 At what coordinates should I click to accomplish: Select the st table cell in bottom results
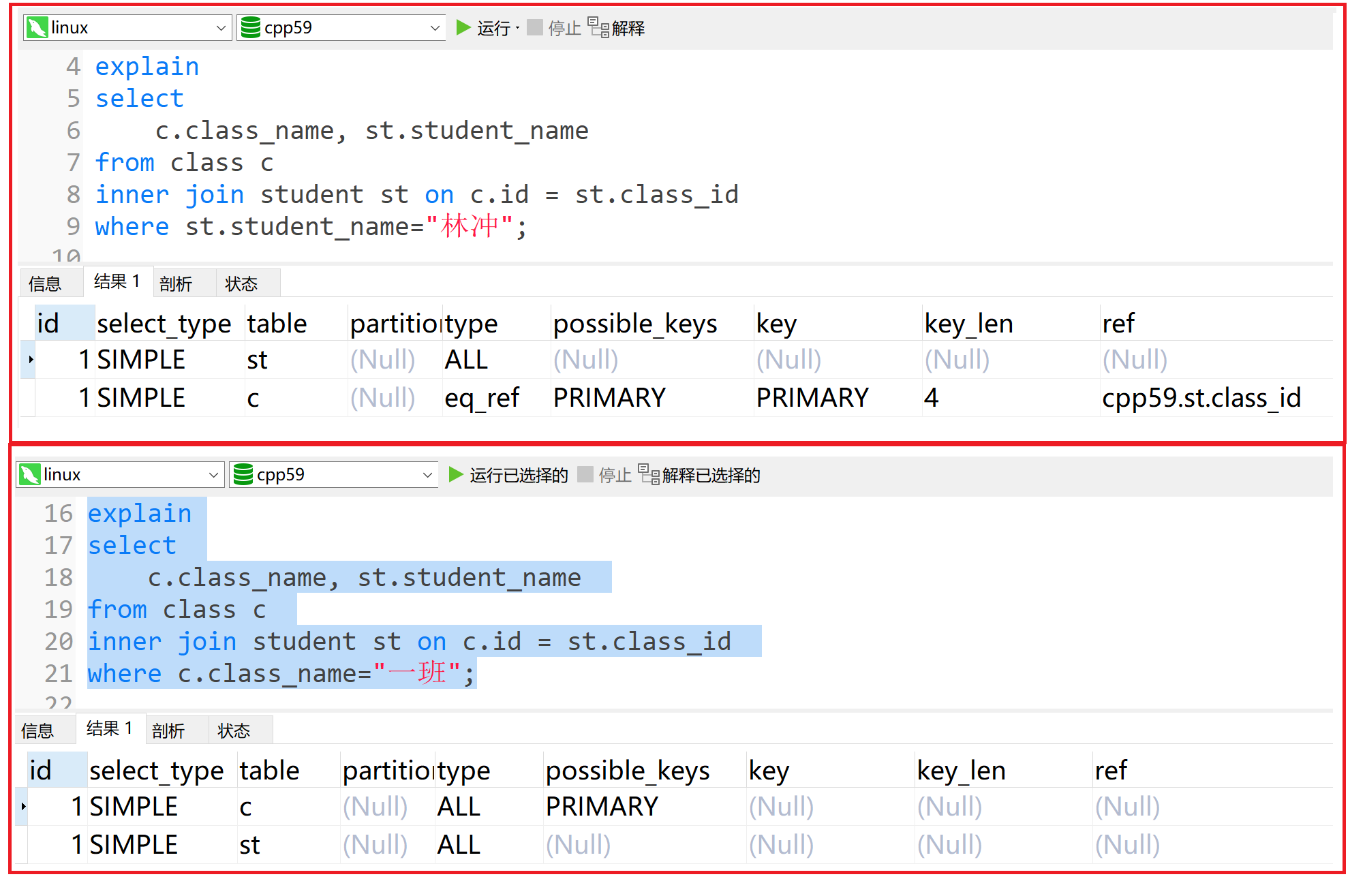point(288,845)
